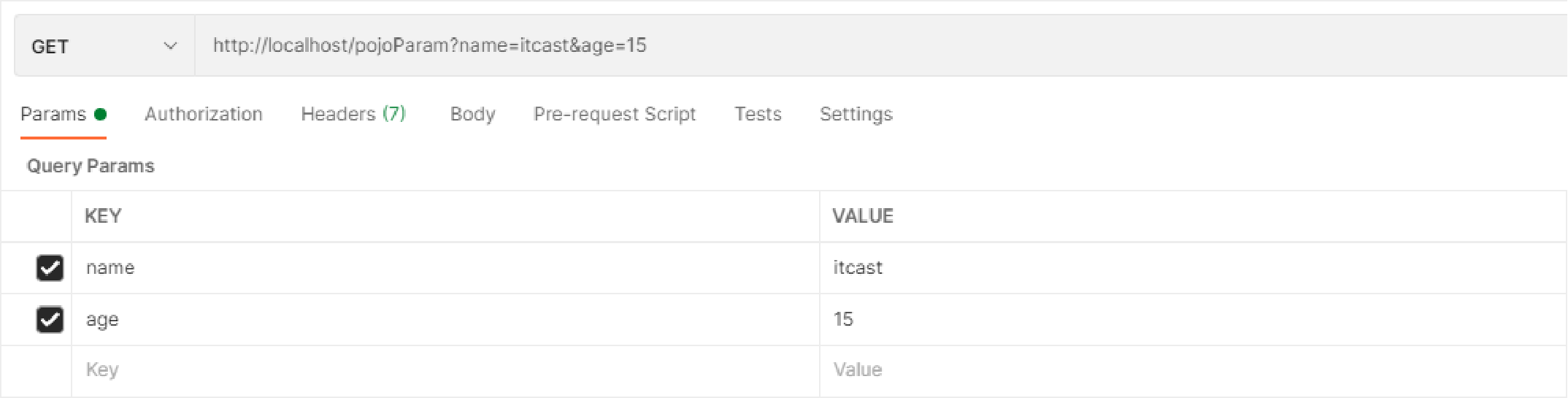Image resolution: width=1568 pixels, height=398 pixels.
Task: Click the empty Value placeholder field
Action: click(x=1194, y=371)
